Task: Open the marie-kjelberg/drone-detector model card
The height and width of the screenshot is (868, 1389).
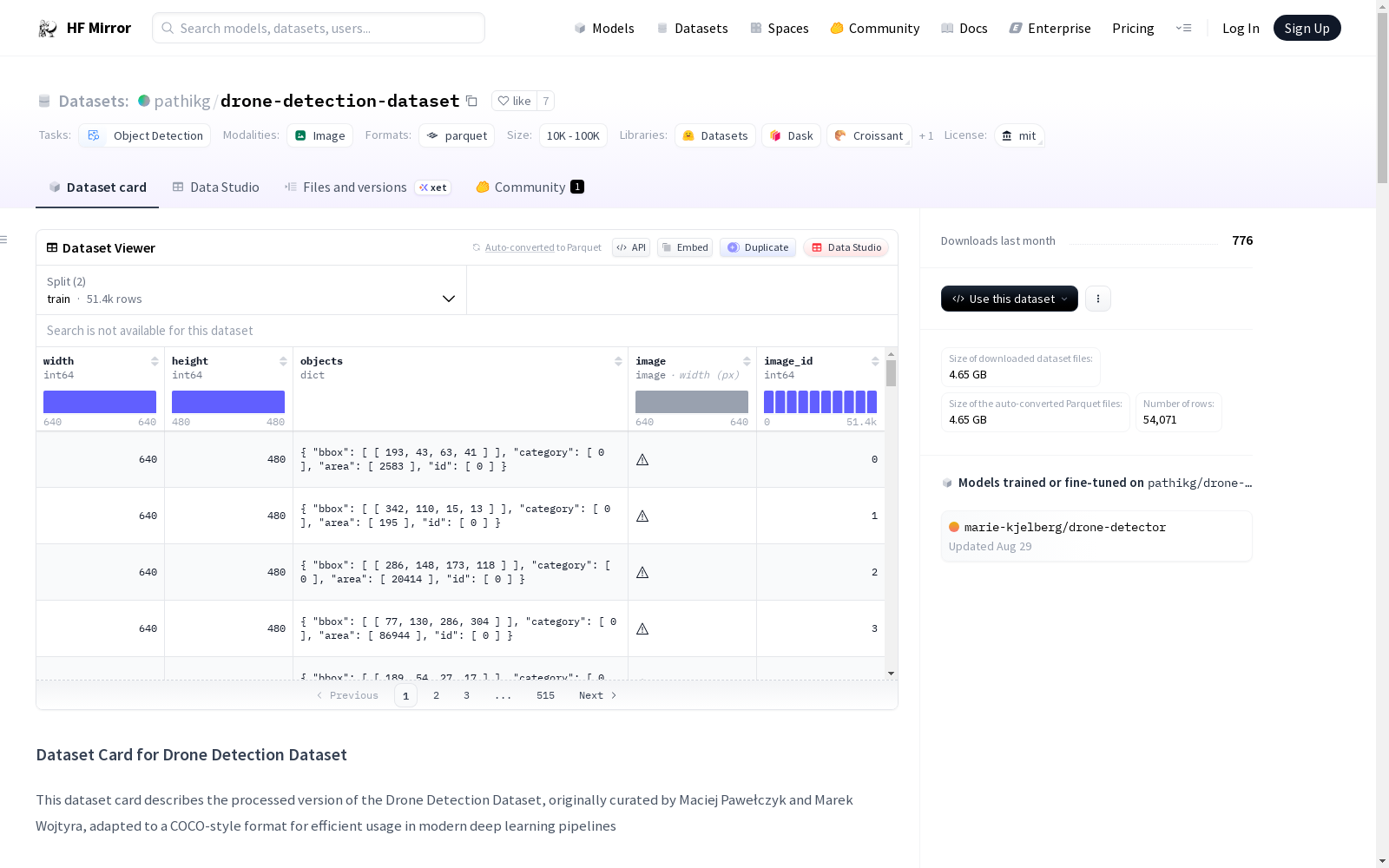Action: [x=1096, y=536]
